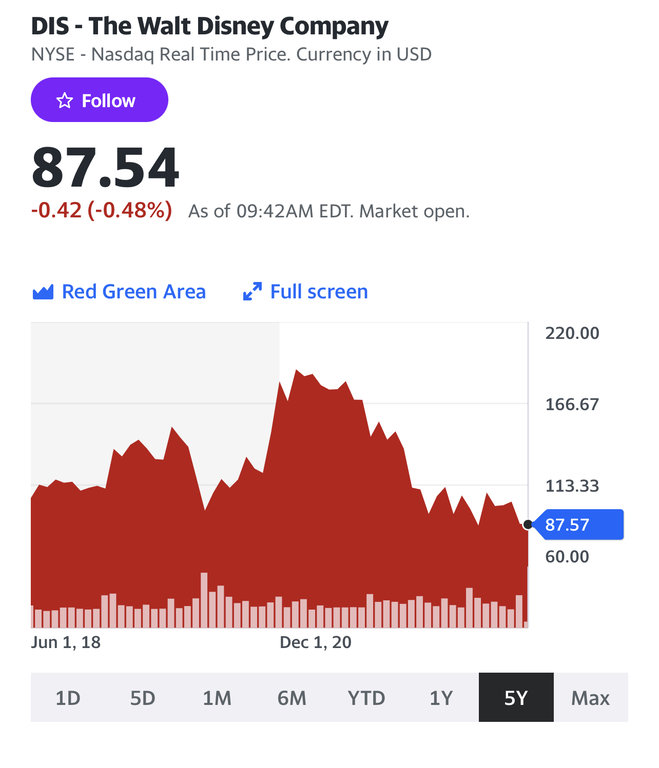
Task: Click the black current-price dot on chart
Action: coord(528,524)
